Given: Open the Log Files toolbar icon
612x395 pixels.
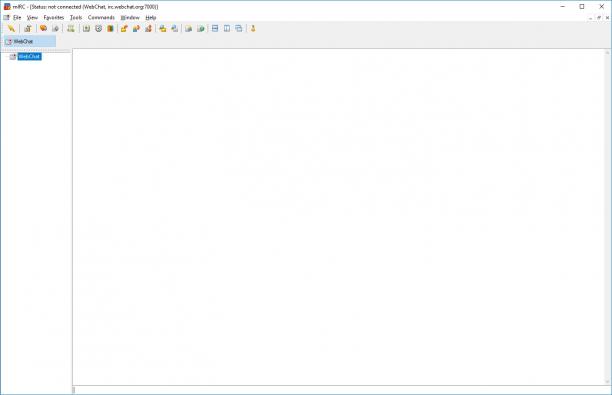Looking at the screenshot, I should click(174, 28).
